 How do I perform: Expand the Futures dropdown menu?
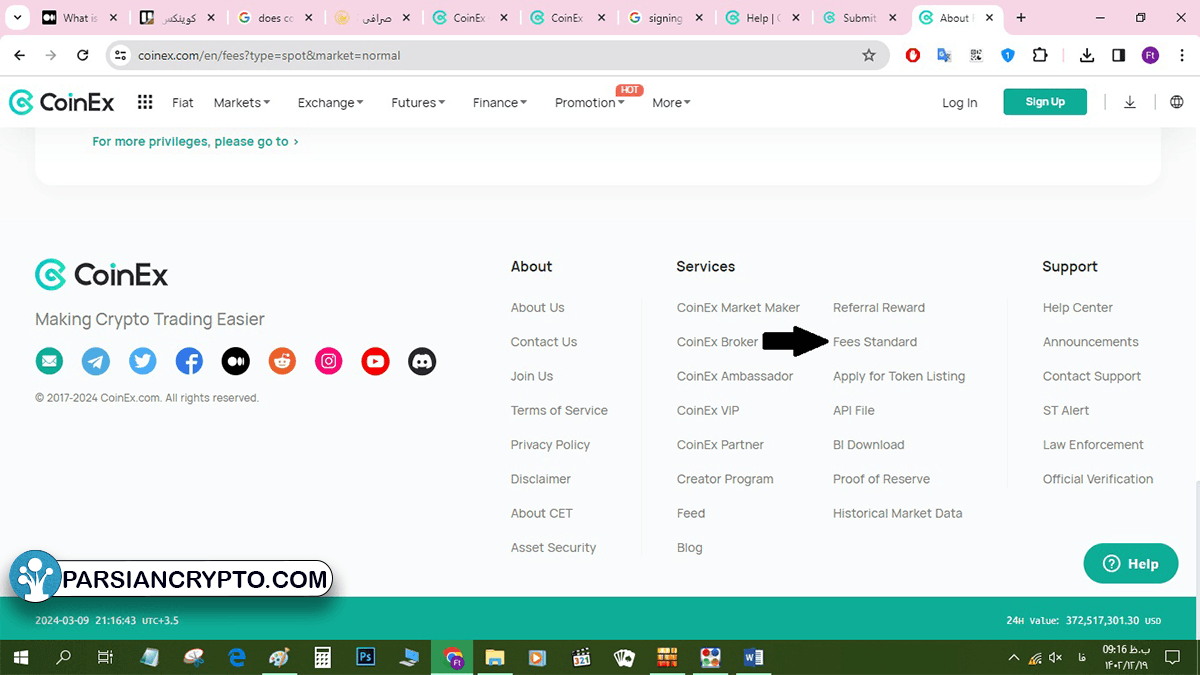pos(418,102)
